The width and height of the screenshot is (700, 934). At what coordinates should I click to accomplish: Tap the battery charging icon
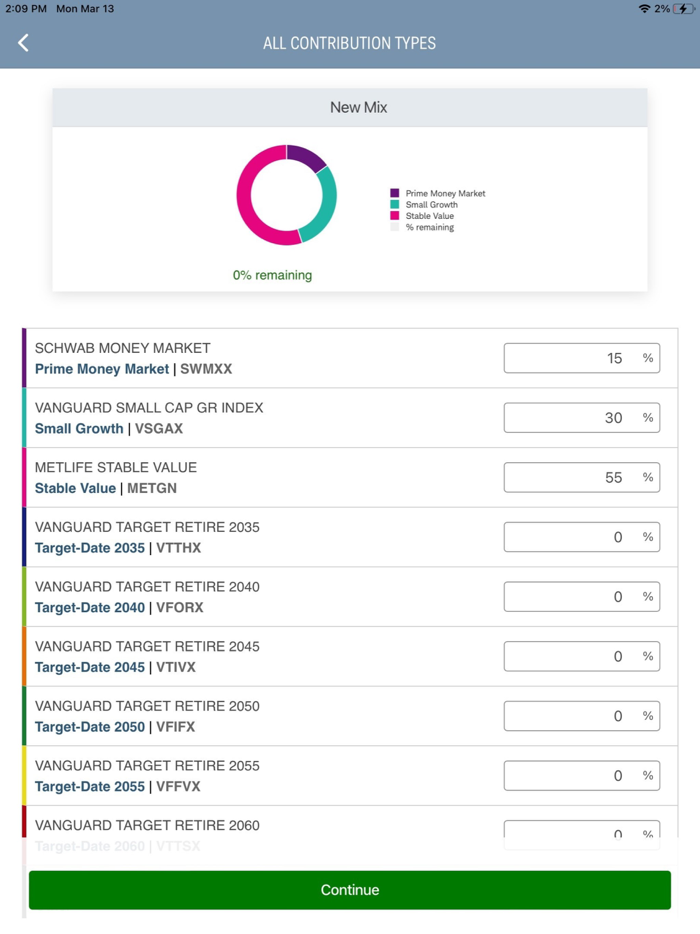pyautogui.click(x=683, y=9)
